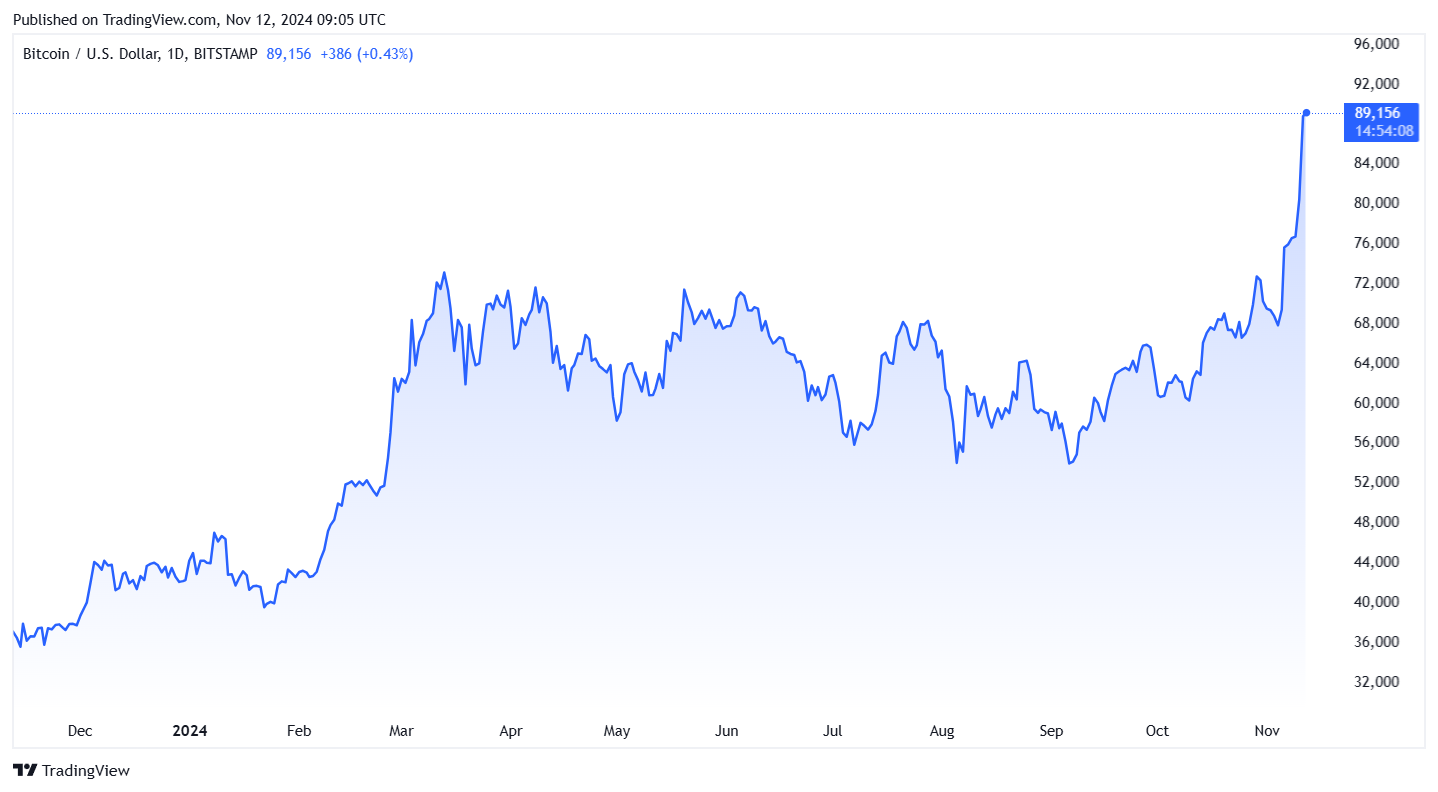Viewport: 1438px width, 792px height.
Task: Select the 64,000 level on price axis
Action: click(x=1375, y=363)
